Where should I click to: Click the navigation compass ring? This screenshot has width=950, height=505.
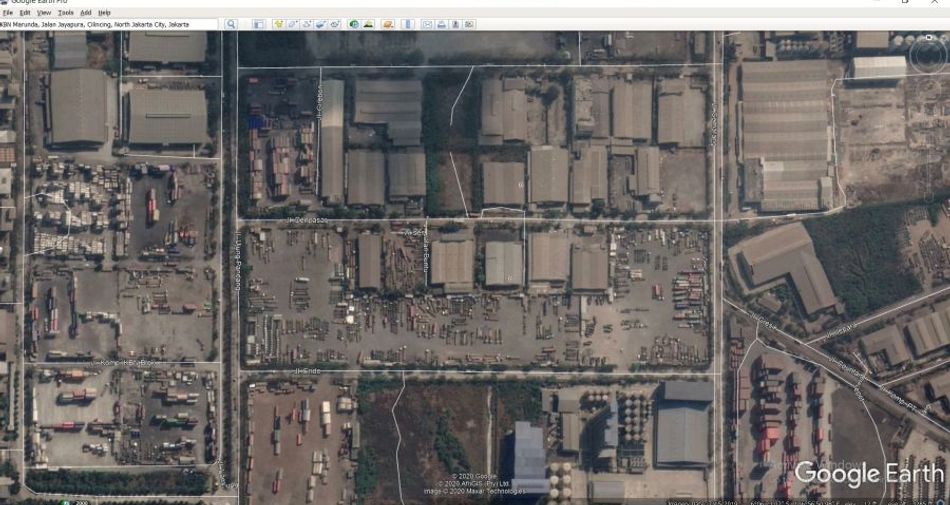(928, 55)
